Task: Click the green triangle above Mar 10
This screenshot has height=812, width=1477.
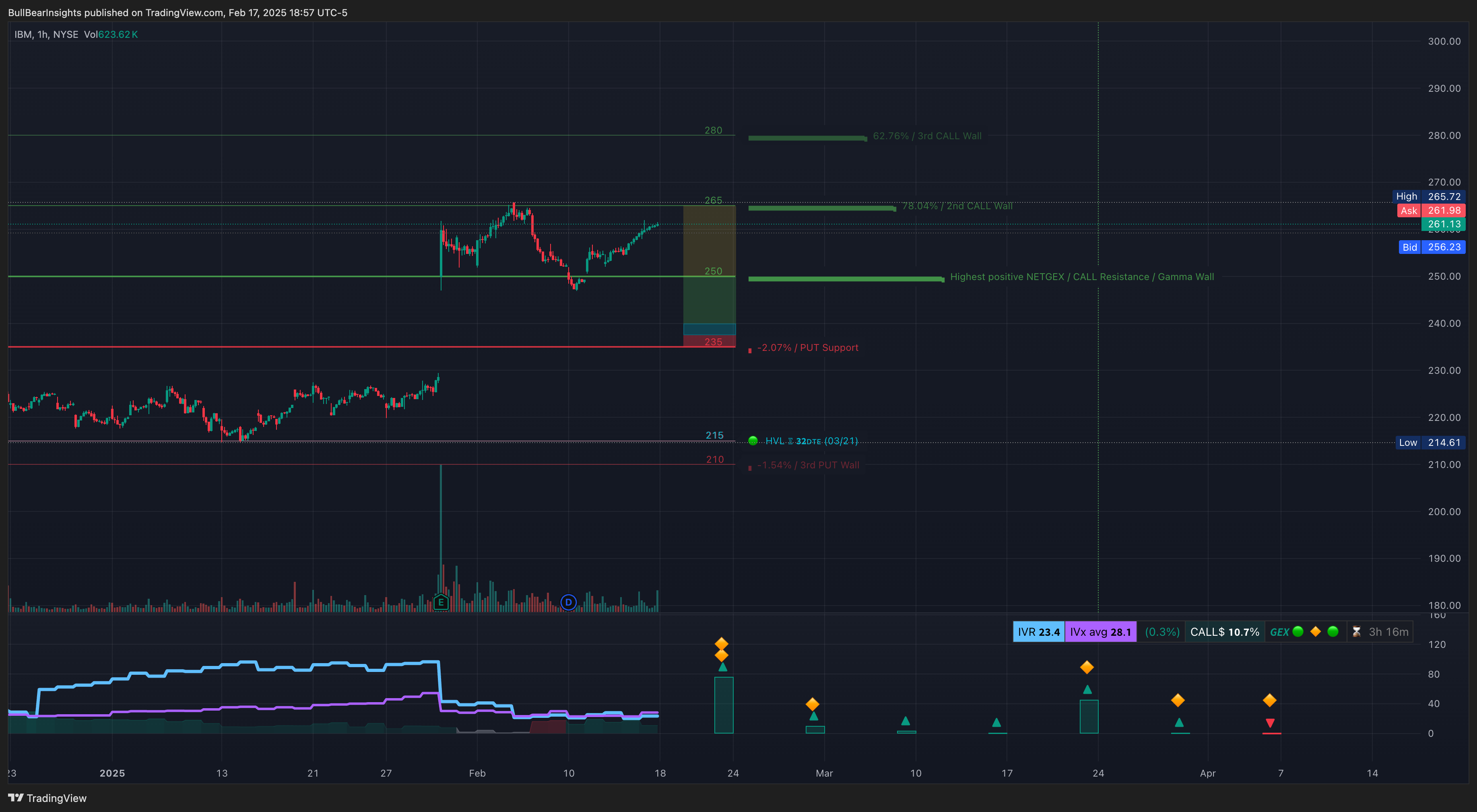Action: [x=906, y=721]
